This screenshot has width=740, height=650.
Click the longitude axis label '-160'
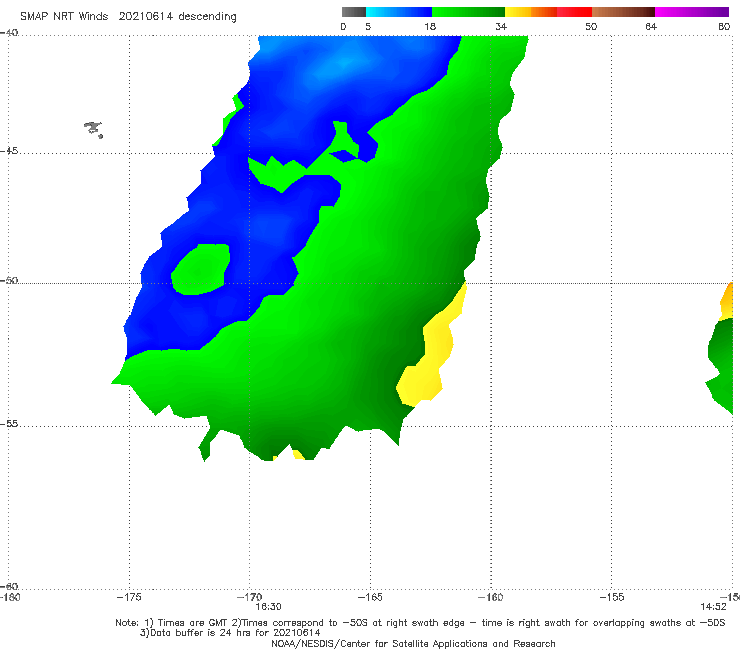[490, 597]
